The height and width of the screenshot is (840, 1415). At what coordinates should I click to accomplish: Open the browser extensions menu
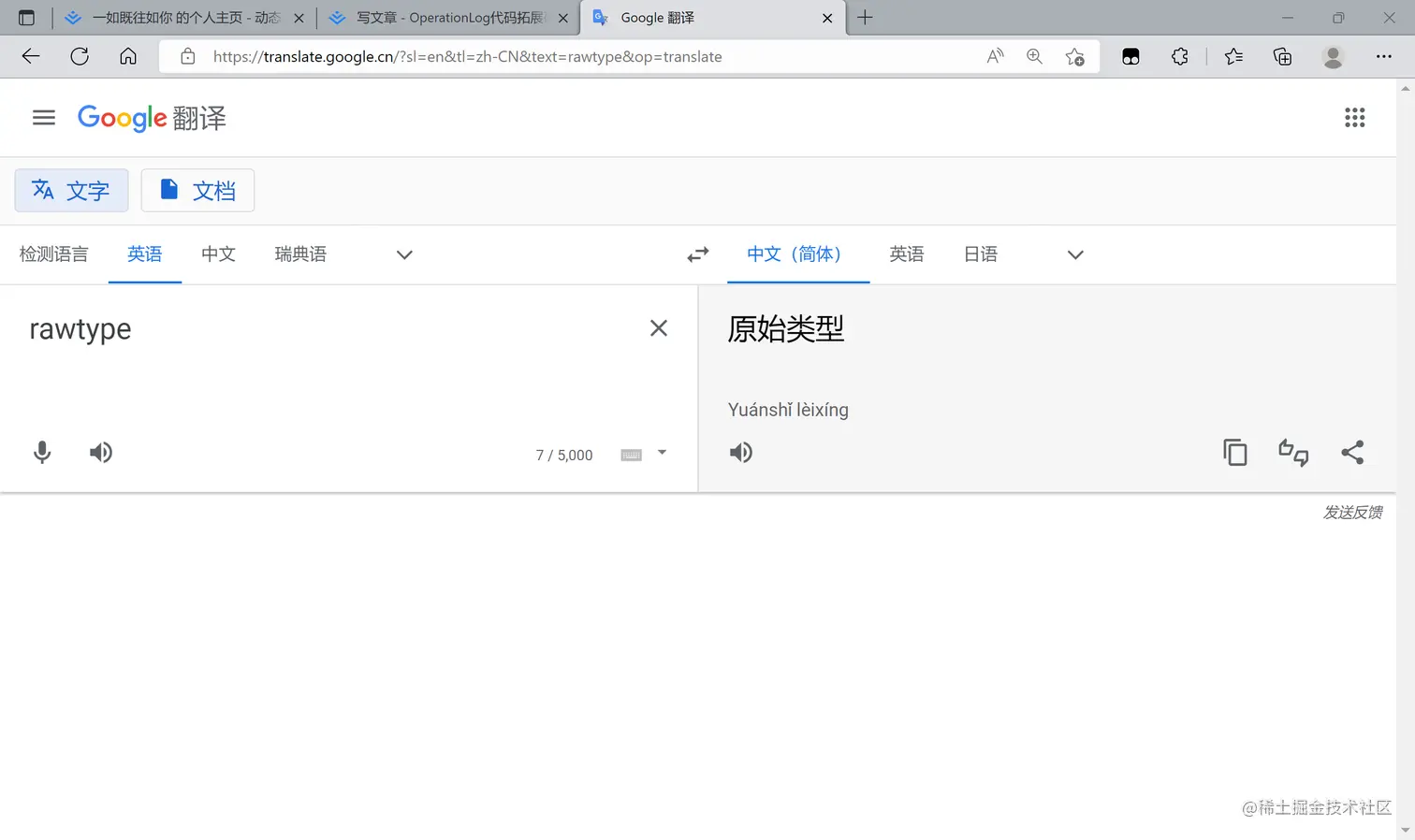(x=1180, y=56)
